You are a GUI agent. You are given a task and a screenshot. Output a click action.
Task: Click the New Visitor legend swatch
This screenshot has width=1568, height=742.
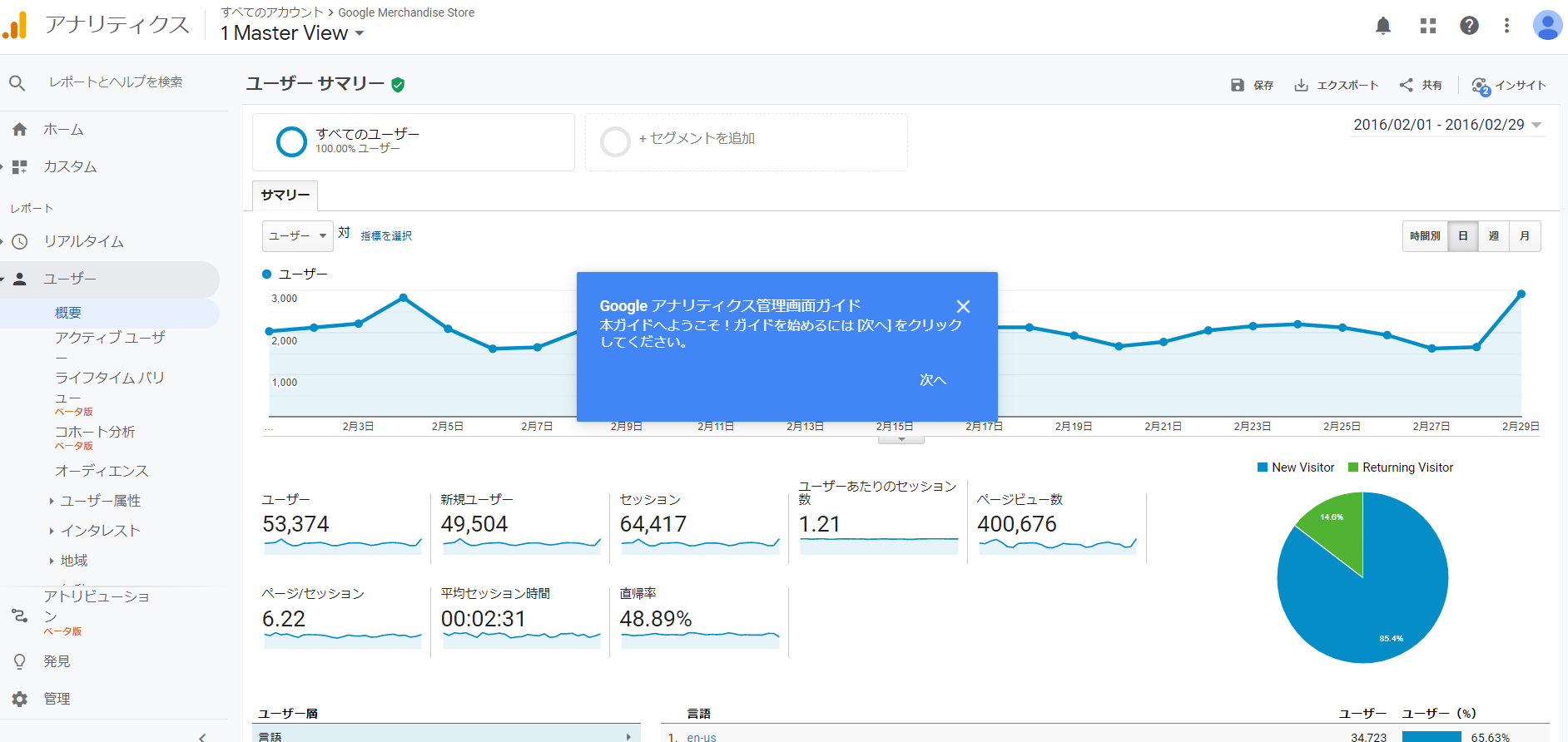(x=1263, y=467)
